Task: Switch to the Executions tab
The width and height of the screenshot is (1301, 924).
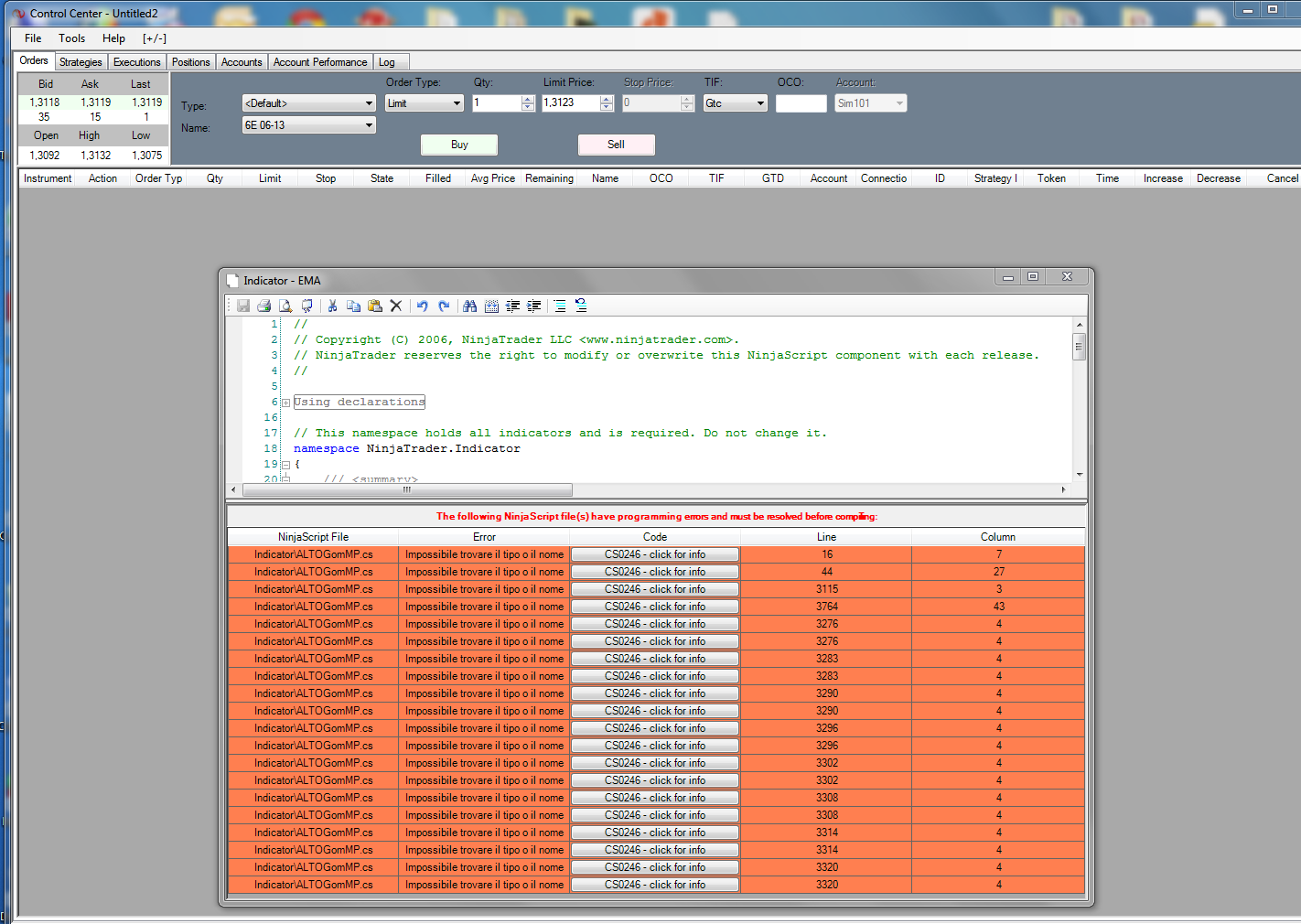Action: point(137,62)
